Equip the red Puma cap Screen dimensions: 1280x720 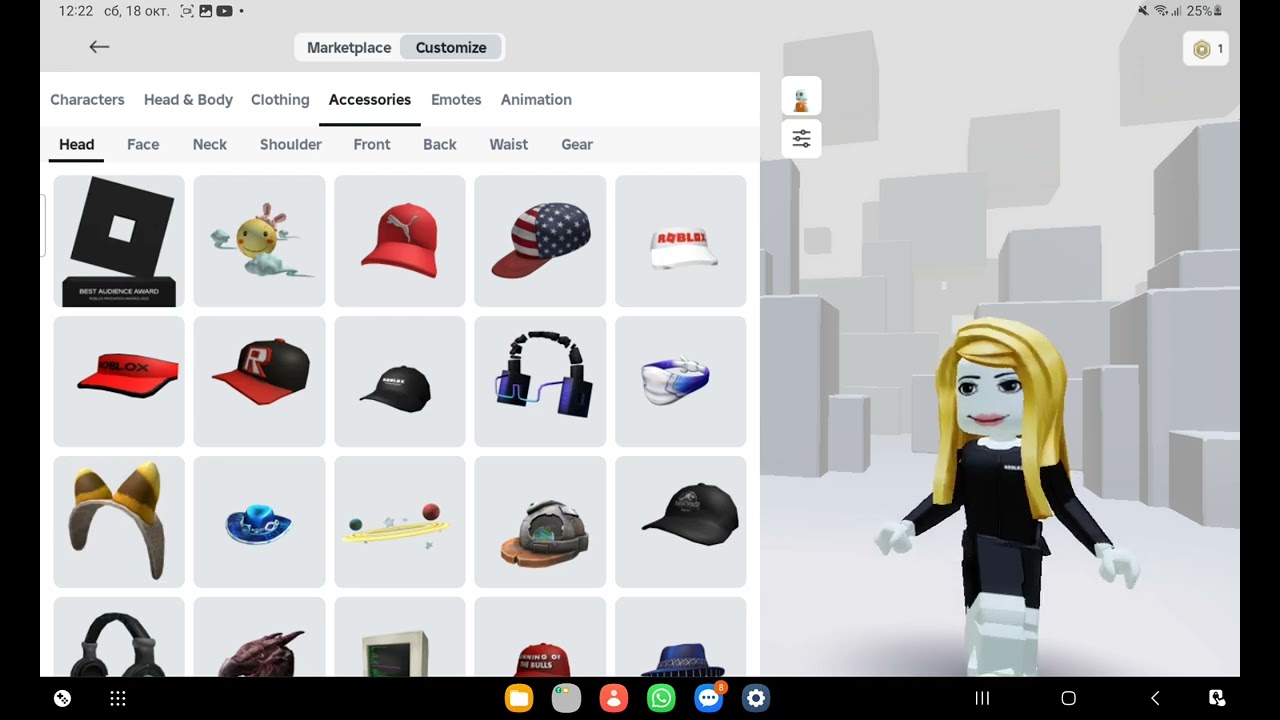tap(400, 241)
